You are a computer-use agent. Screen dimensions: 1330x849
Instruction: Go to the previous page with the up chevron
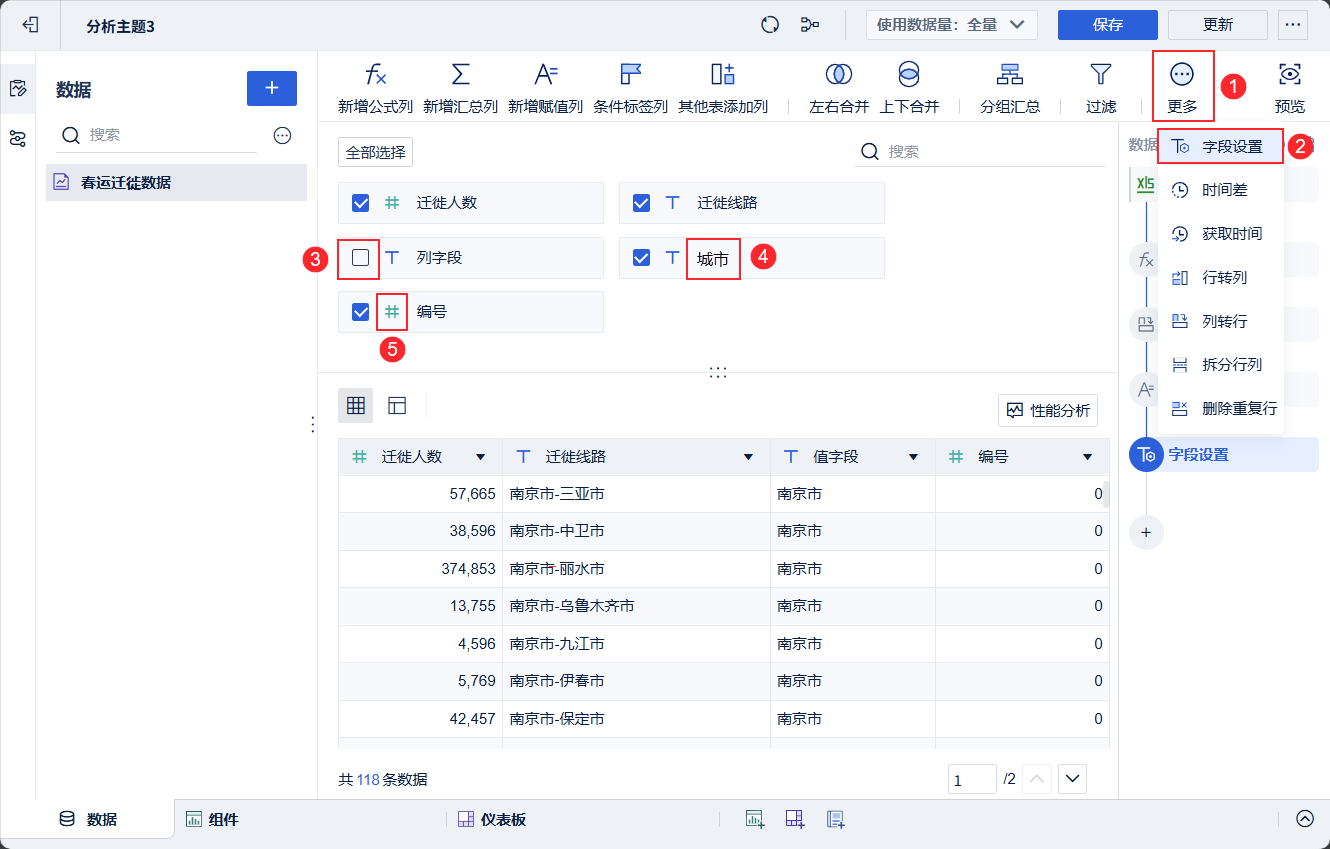[1037, 778]
